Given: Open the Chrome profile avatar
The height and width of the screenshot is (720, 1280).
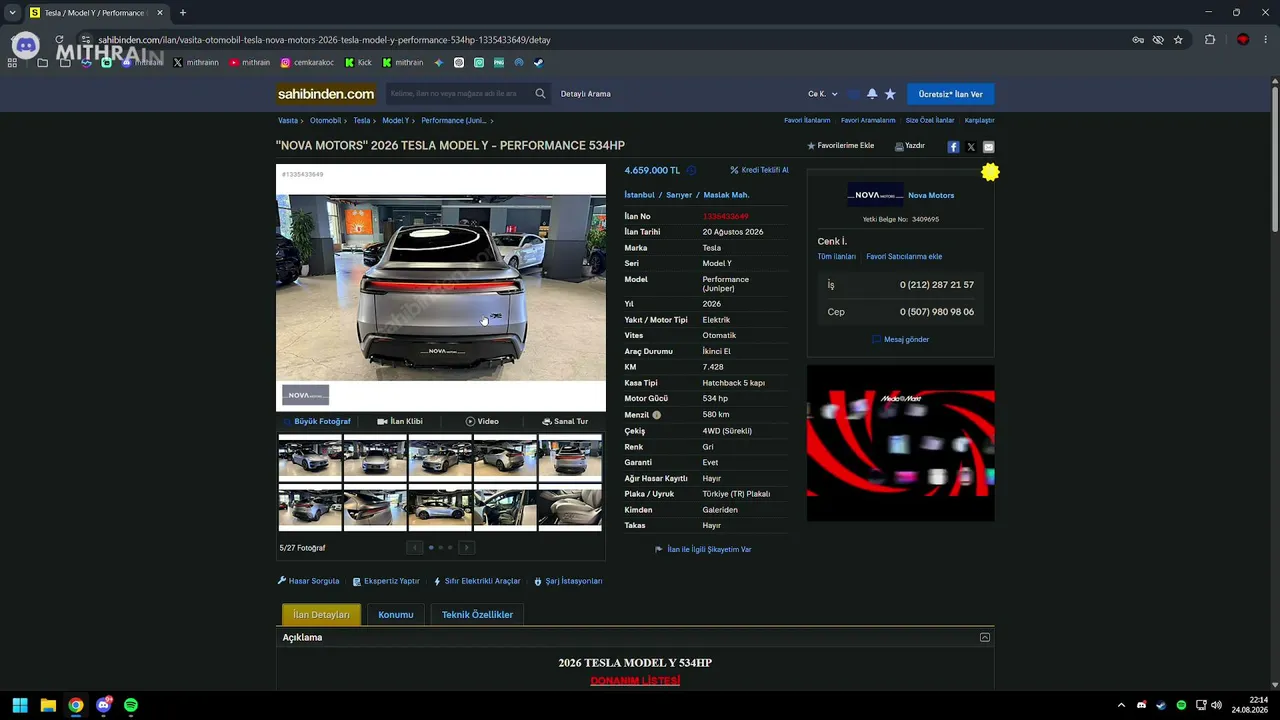Looking at the screenshot, I should [x=1243, y=40].
